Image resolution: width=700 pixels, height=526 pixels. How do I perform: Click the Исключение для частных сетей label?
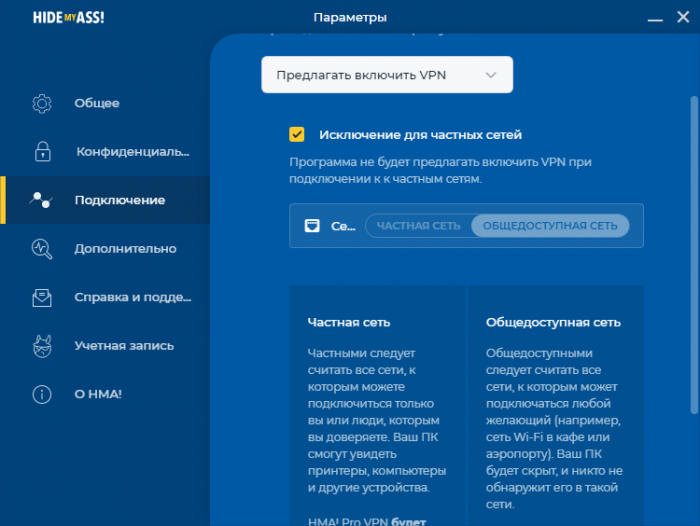point(421,135)
